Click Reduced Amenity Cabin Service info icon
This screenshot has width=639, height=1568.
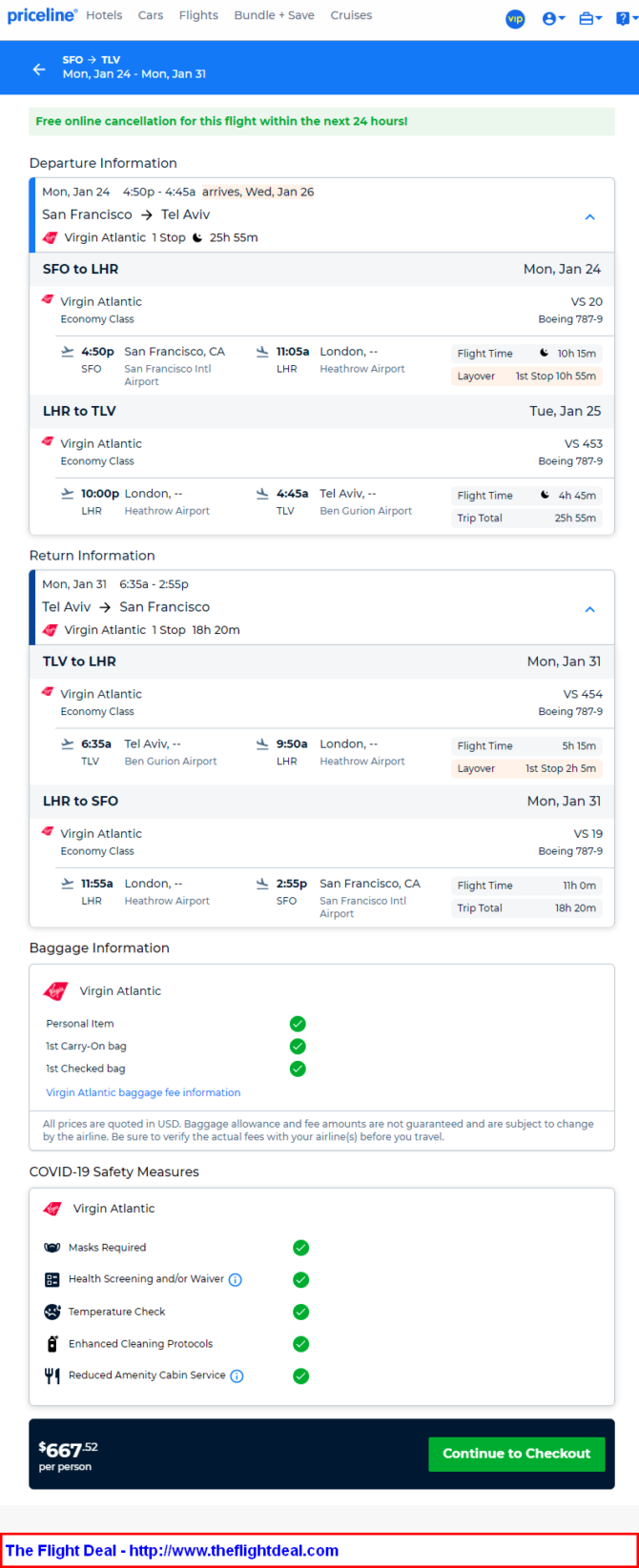pos(237,1375)
